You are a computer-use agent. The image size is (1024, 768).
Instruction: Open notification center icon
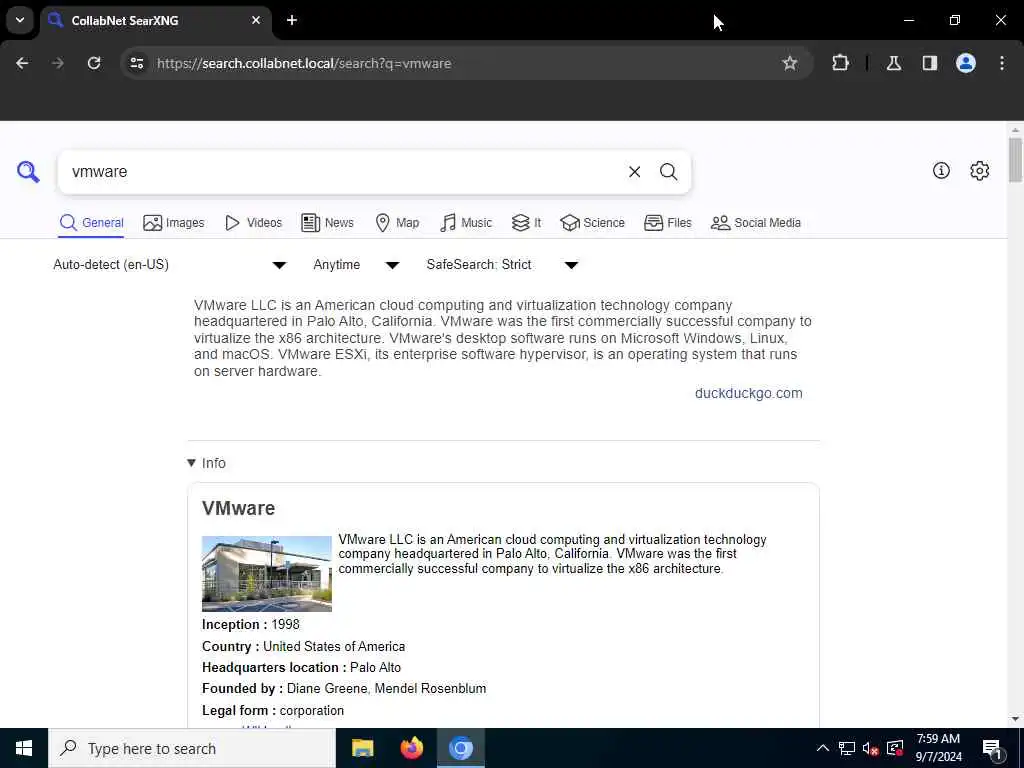(992, 748)
